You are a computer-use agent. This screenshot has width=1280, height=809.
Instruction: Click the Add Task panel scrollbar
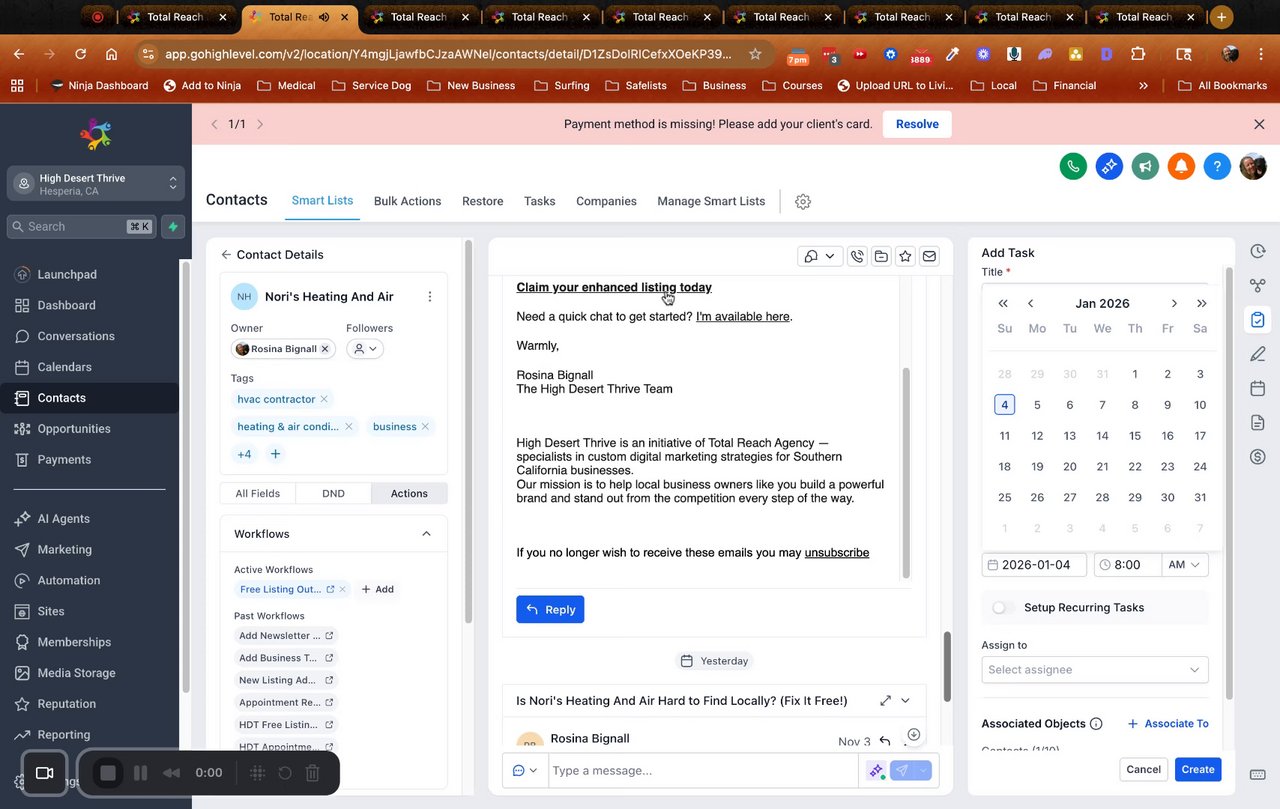[1228, 483]
